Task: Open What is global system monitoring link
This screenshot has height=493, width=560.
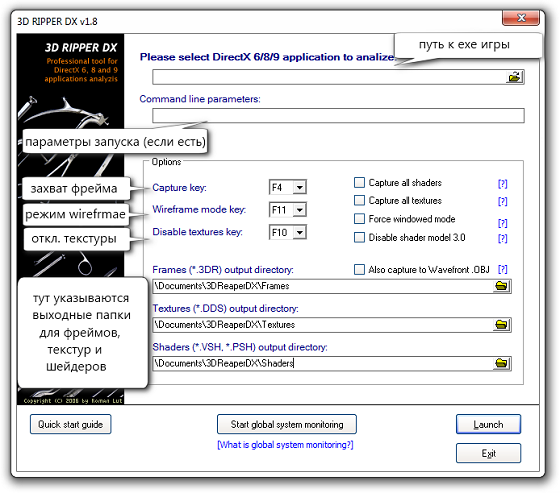Action: tap(285, 445)
